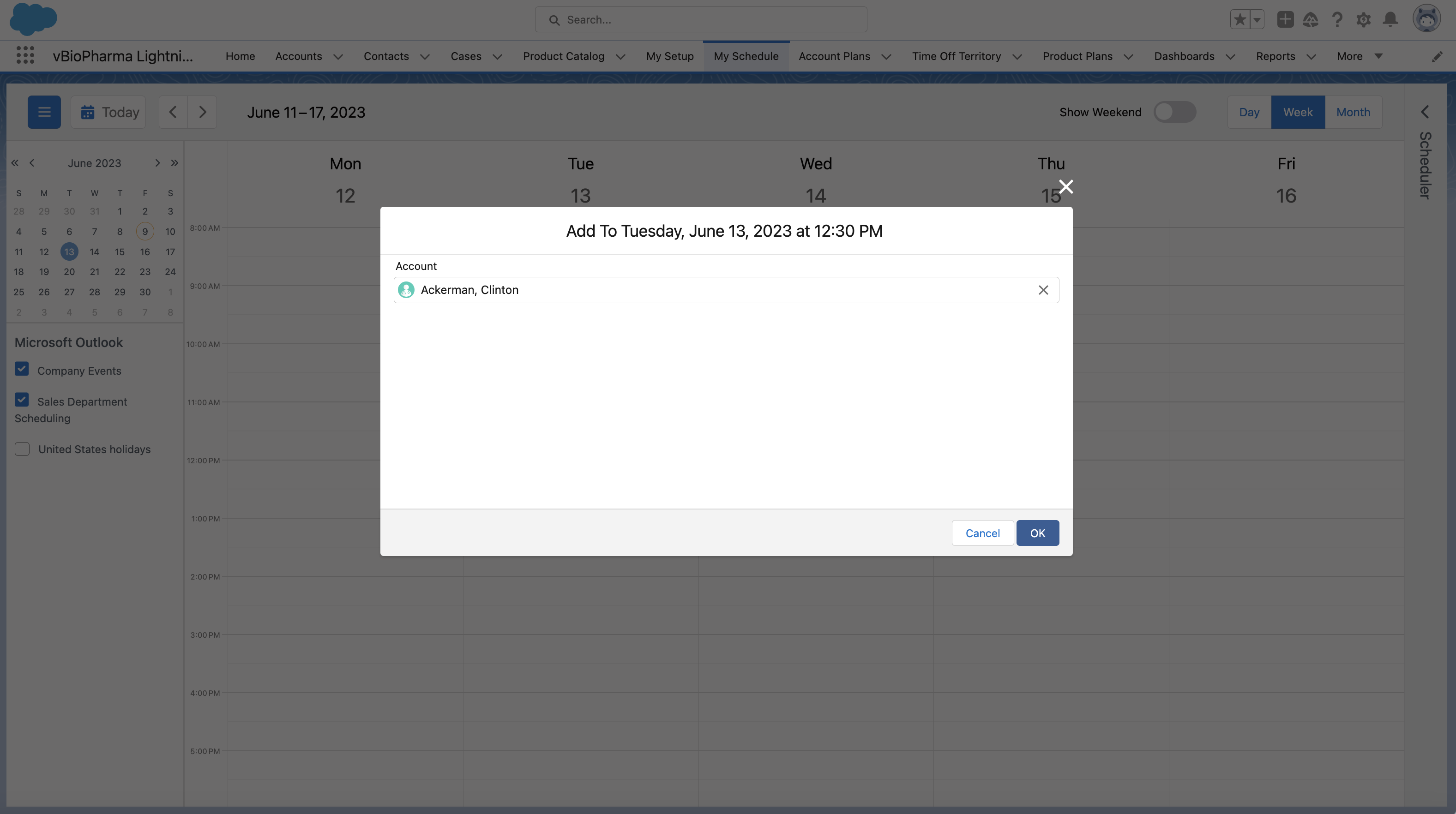
Task: Enable the United States holidays checkbox
Action: tap(22, 449)
